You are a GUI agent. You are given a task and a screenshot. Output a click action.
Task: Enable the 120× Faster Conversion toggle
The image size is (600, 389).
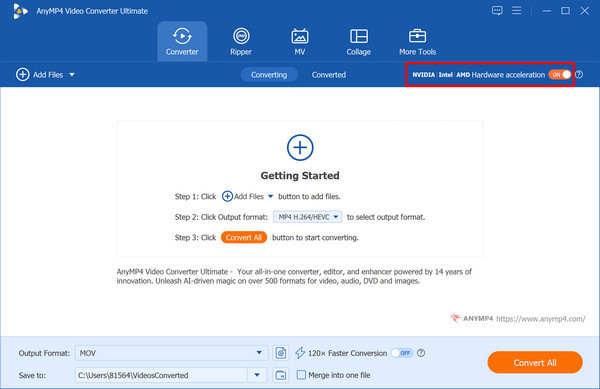click(402, 353)
